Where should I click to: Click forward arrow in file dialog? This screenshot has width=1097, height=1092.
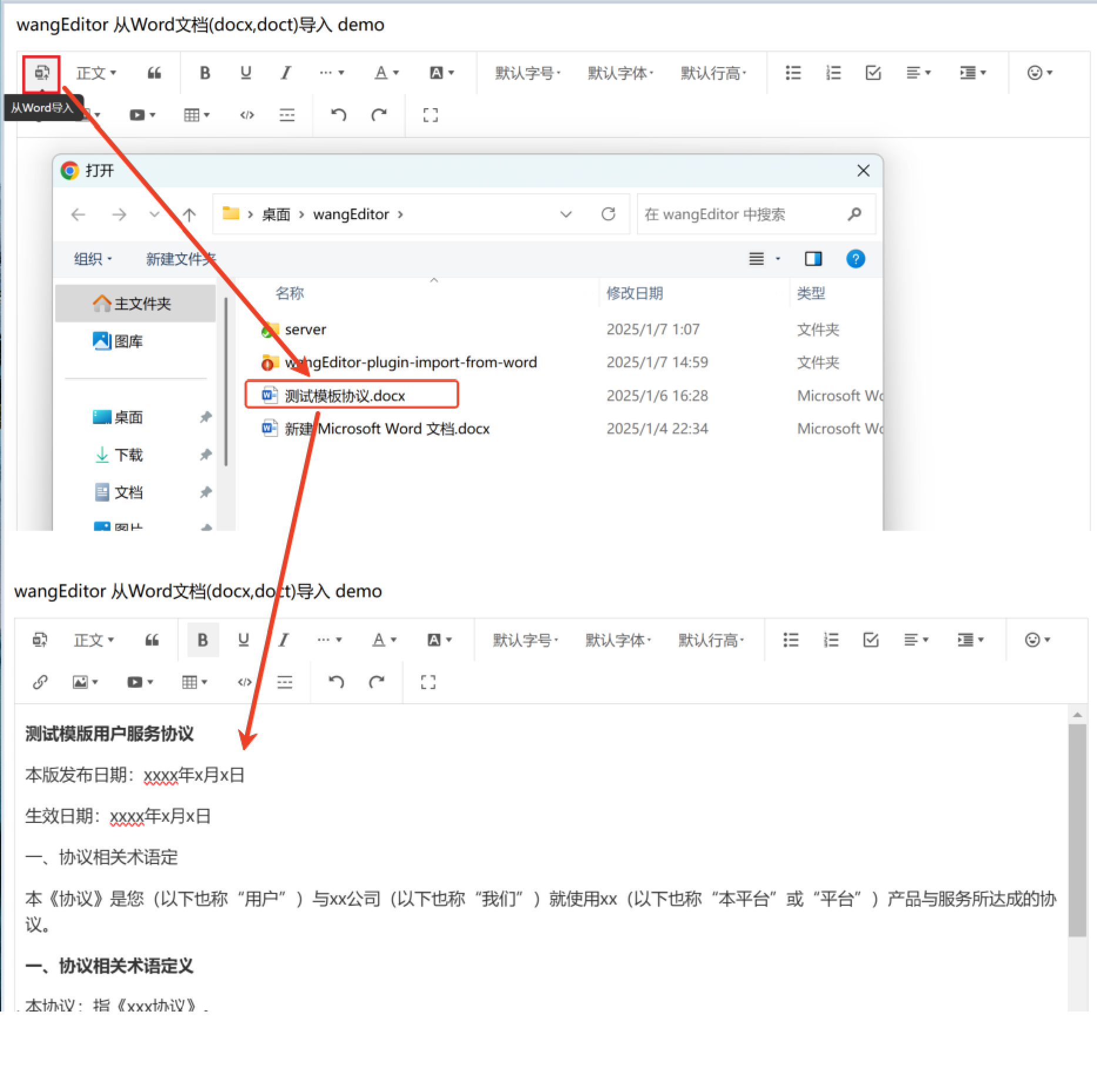[119, 215]
